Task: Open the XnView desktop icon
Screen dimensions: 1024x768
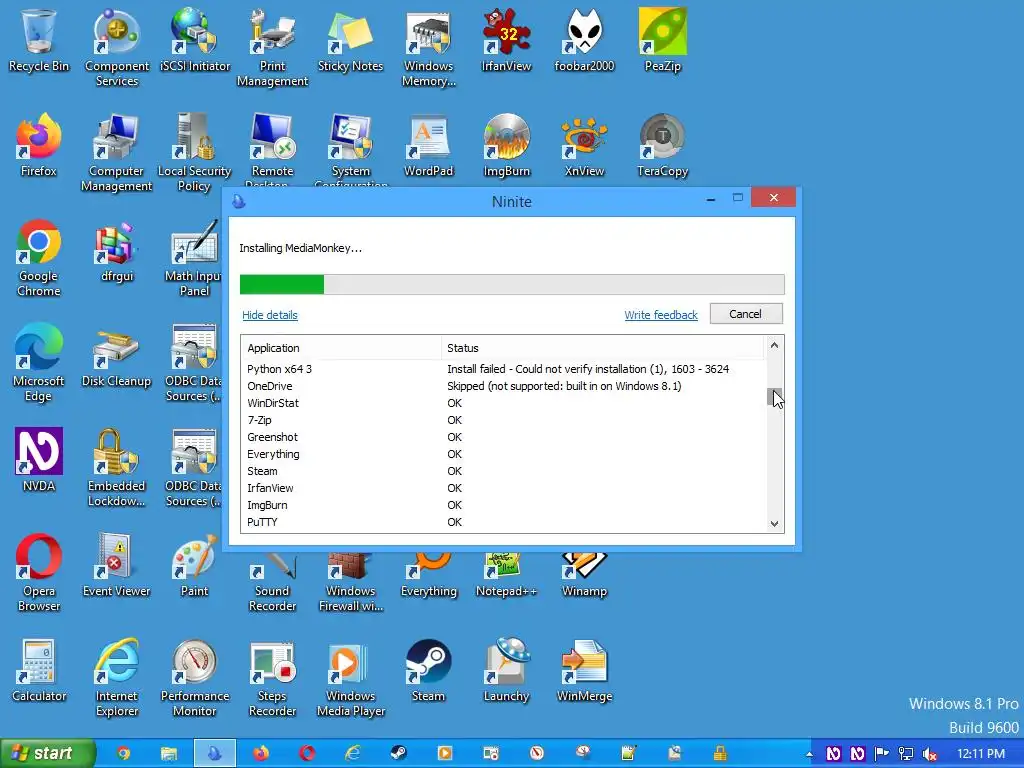Action: [x=584, y=145]
